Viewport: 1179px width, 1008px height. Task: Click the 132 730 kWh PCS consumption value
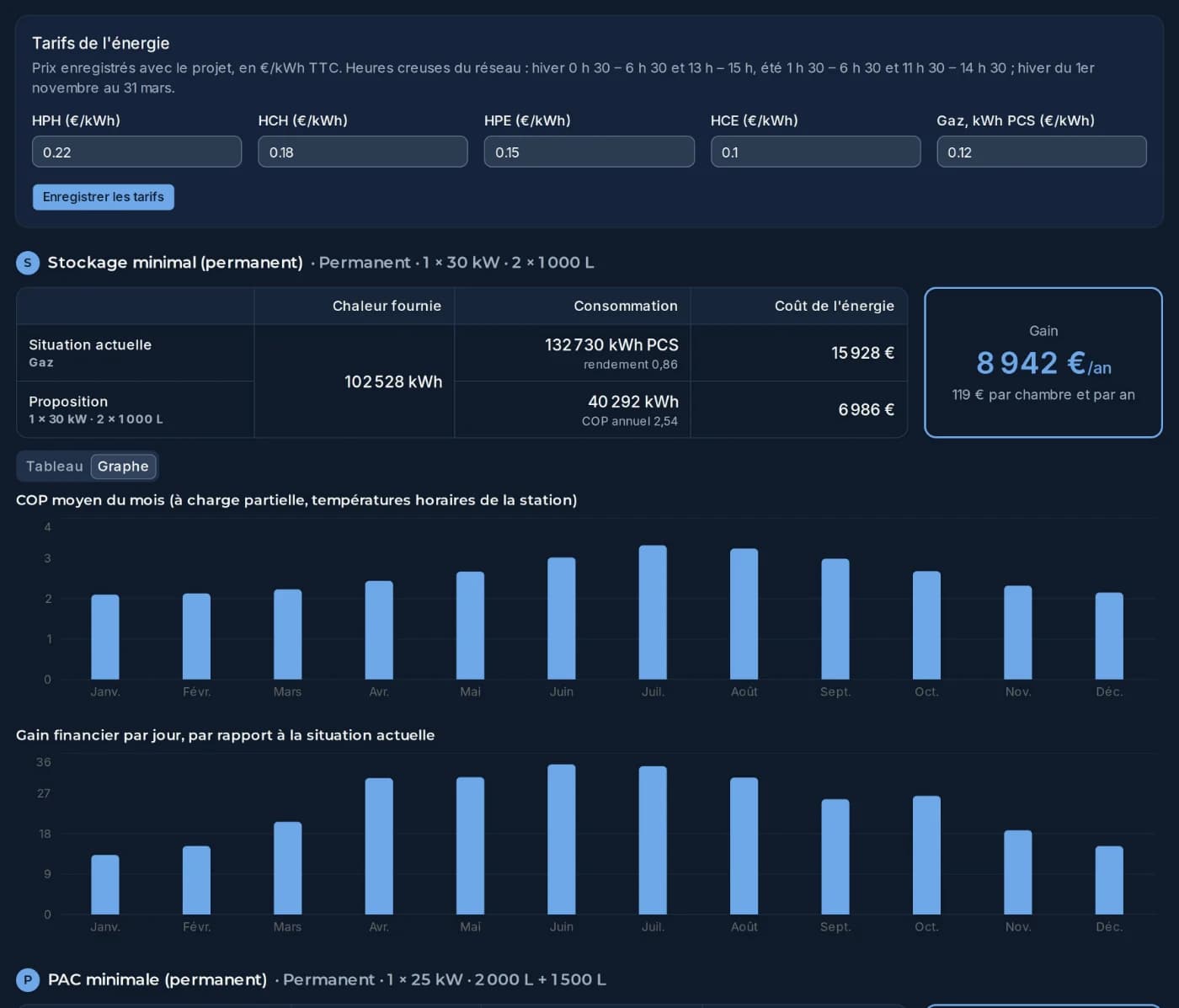tap(611, 344)
